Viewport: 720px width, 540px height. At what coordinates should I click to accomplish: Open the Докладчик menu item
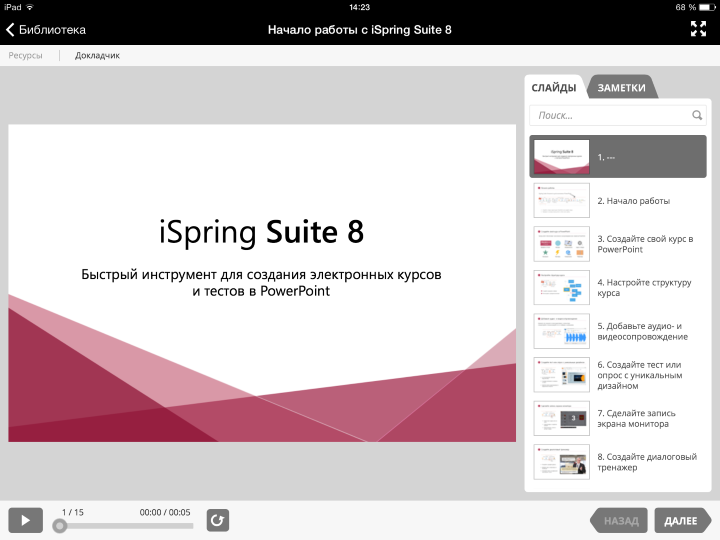[x=97, y=56]
